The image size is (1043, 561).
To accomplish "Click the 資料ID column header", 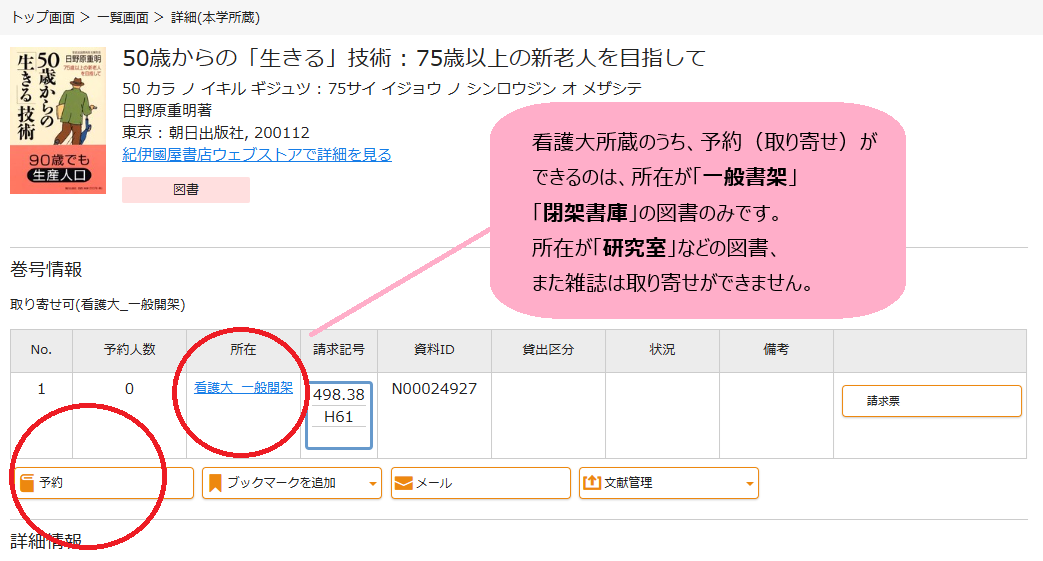I will coord(434,349).
